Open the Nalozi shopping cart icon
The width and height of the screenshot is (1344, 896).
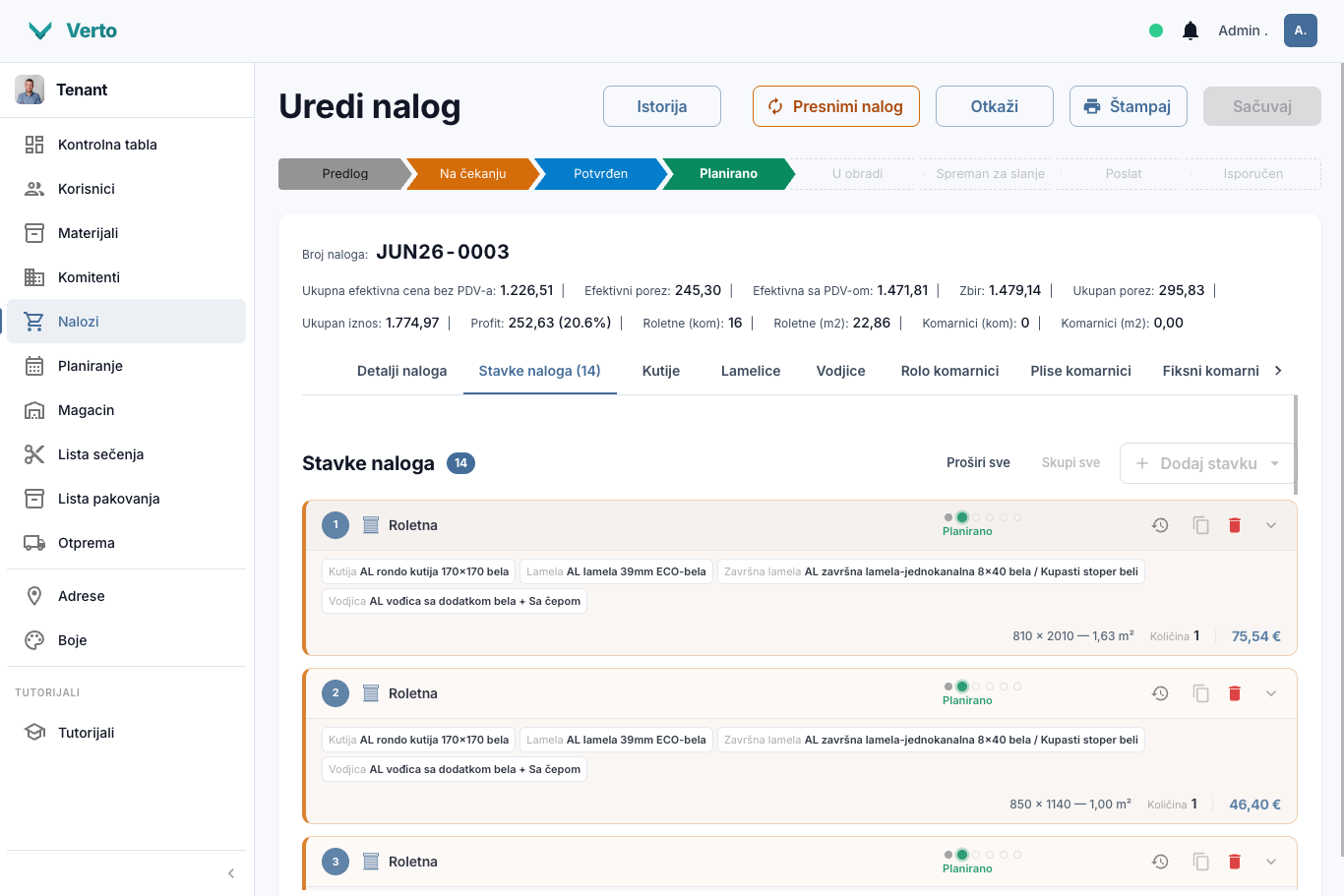[x=34, y=322]
